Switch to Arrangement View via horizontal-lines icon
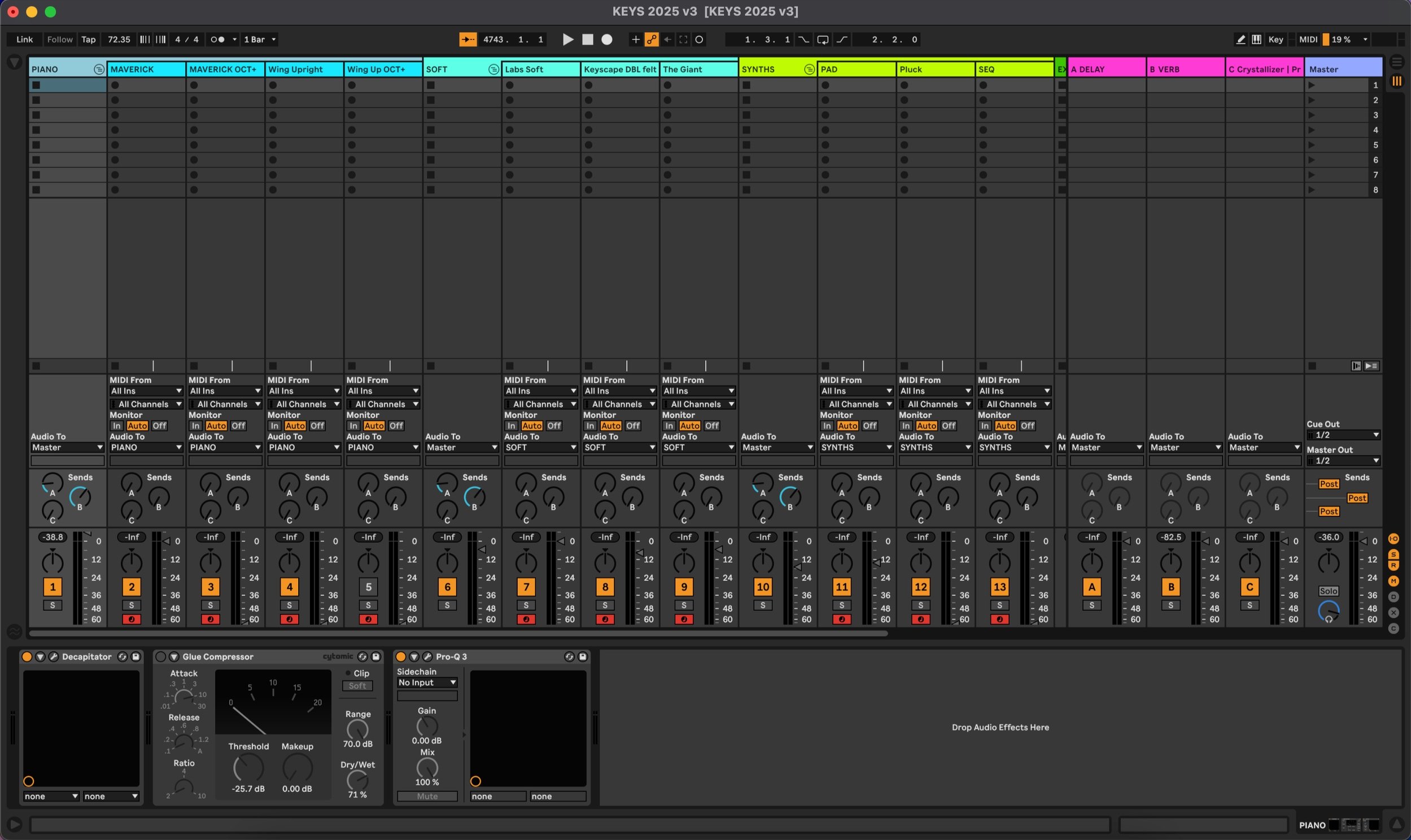 point(1397,61)
